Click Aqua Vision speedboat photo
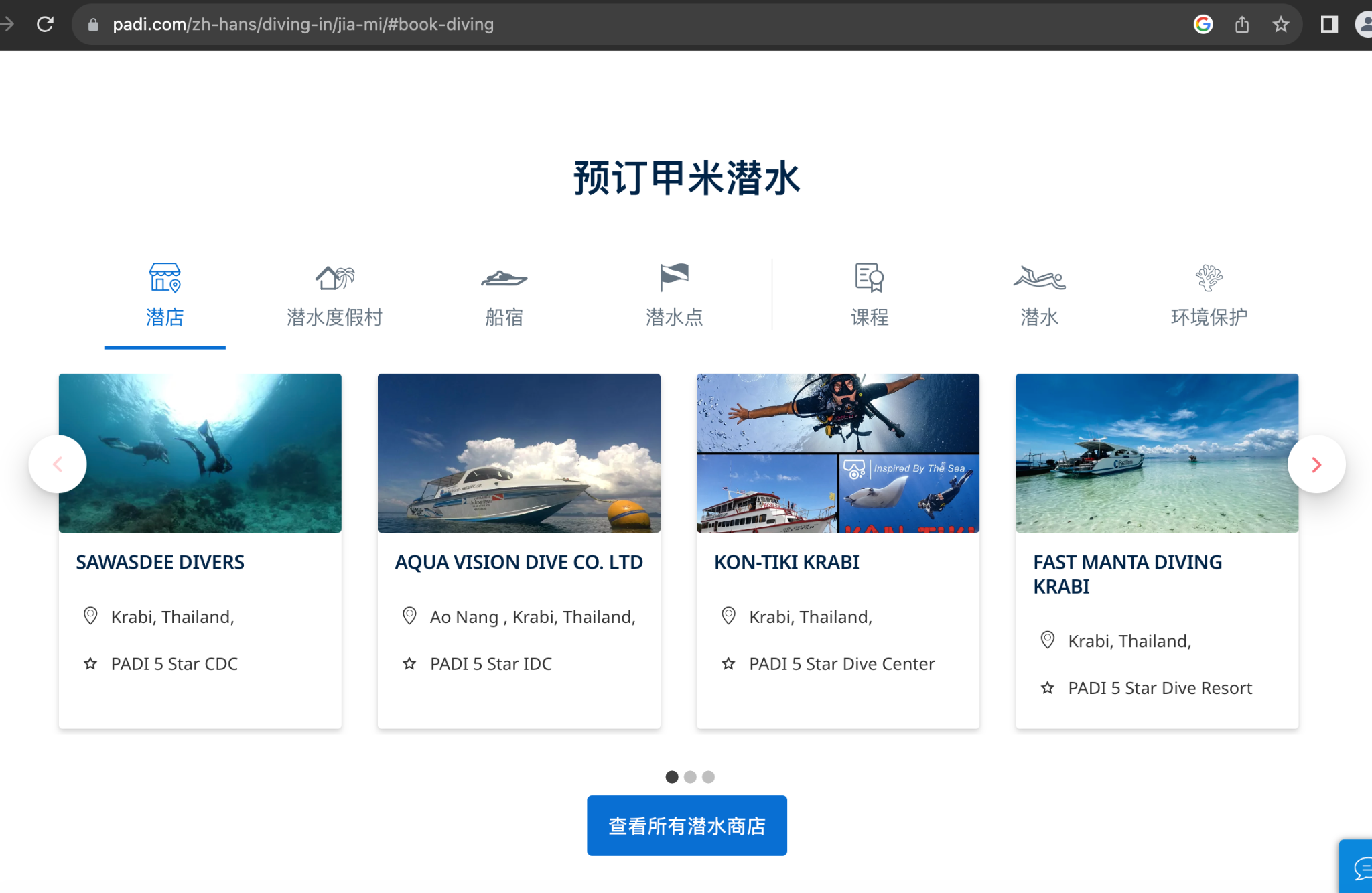 519,453
